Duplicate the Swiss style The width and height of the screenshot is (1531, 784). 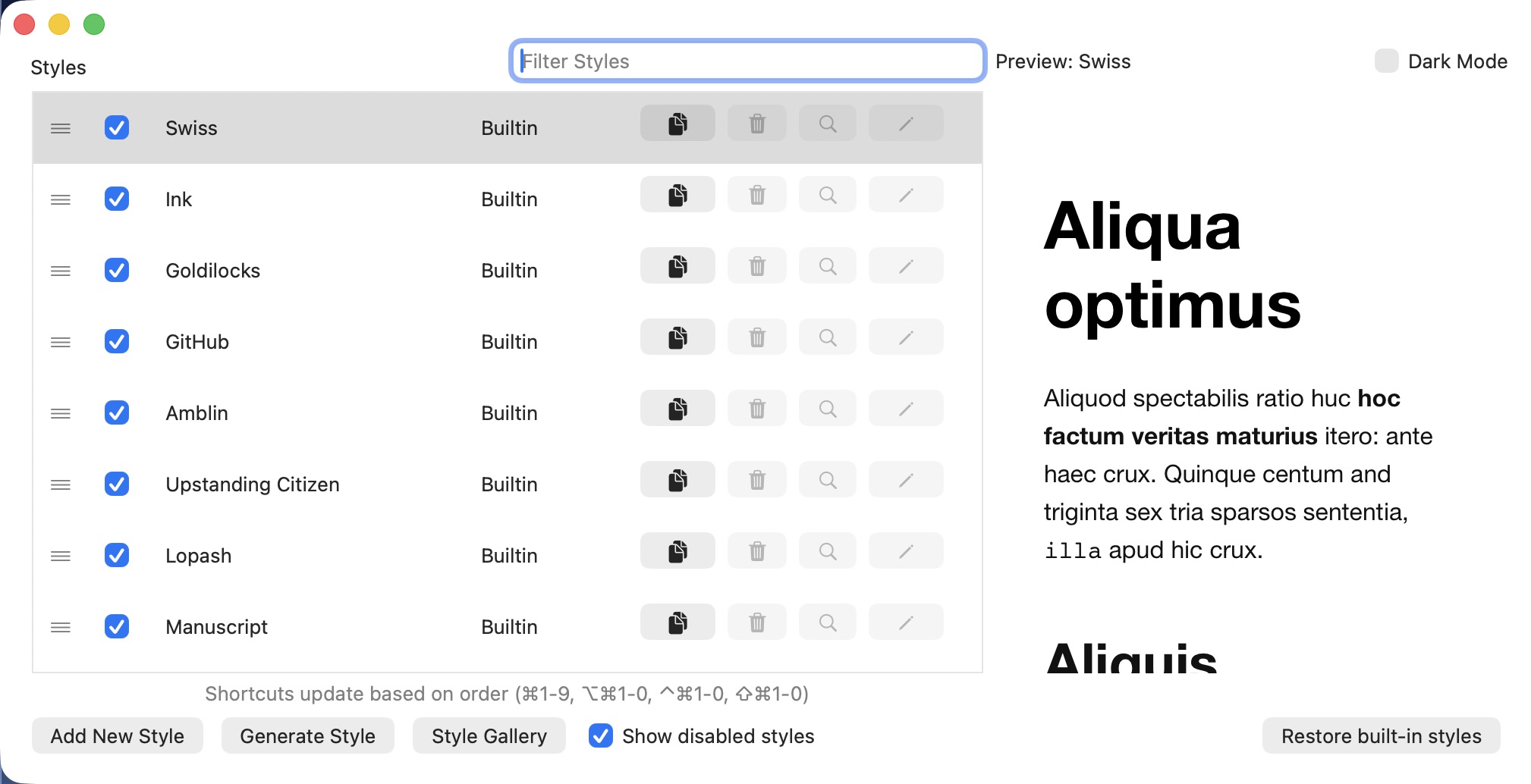pos(677,124)
